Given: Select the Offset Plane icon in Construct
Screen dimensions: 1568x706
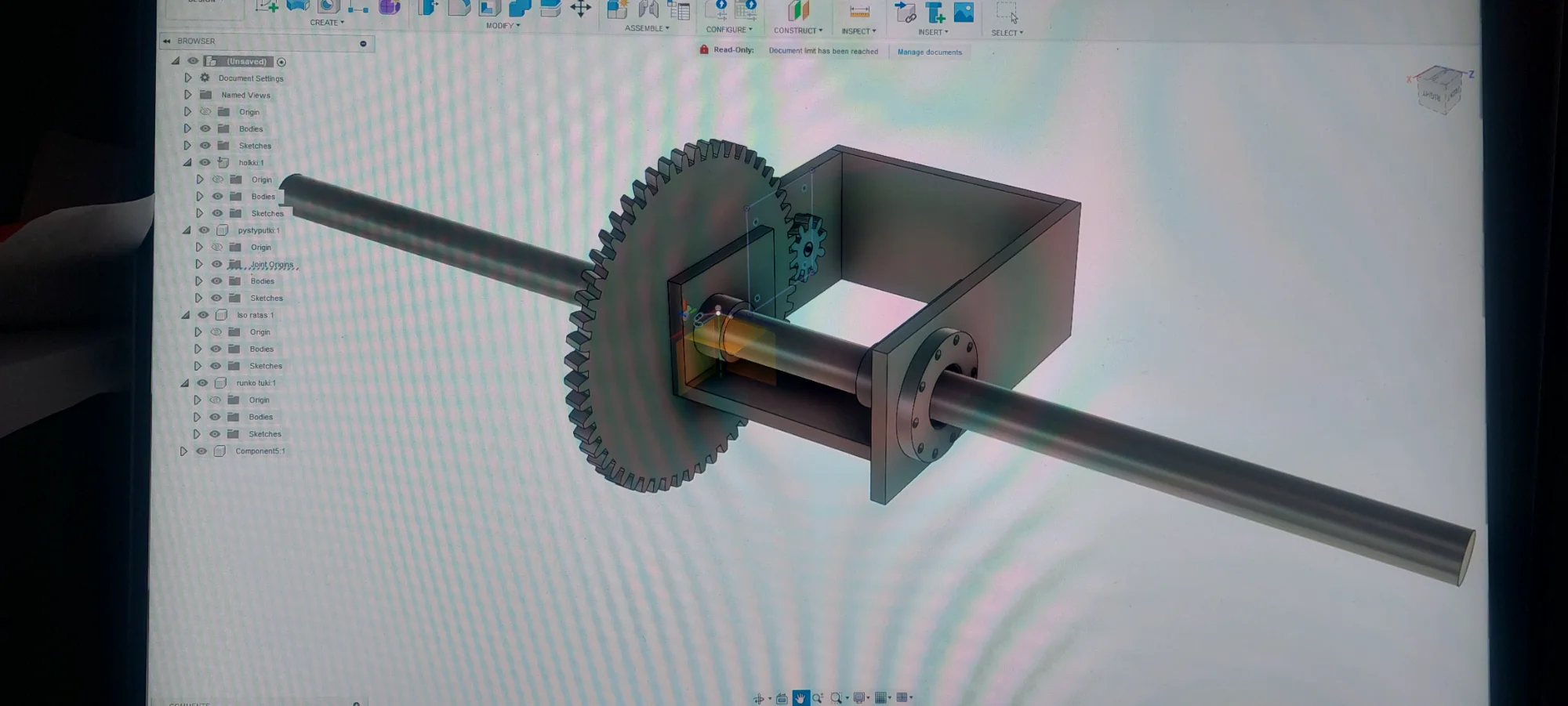Looking at the screenshot, I should point(797,10).
